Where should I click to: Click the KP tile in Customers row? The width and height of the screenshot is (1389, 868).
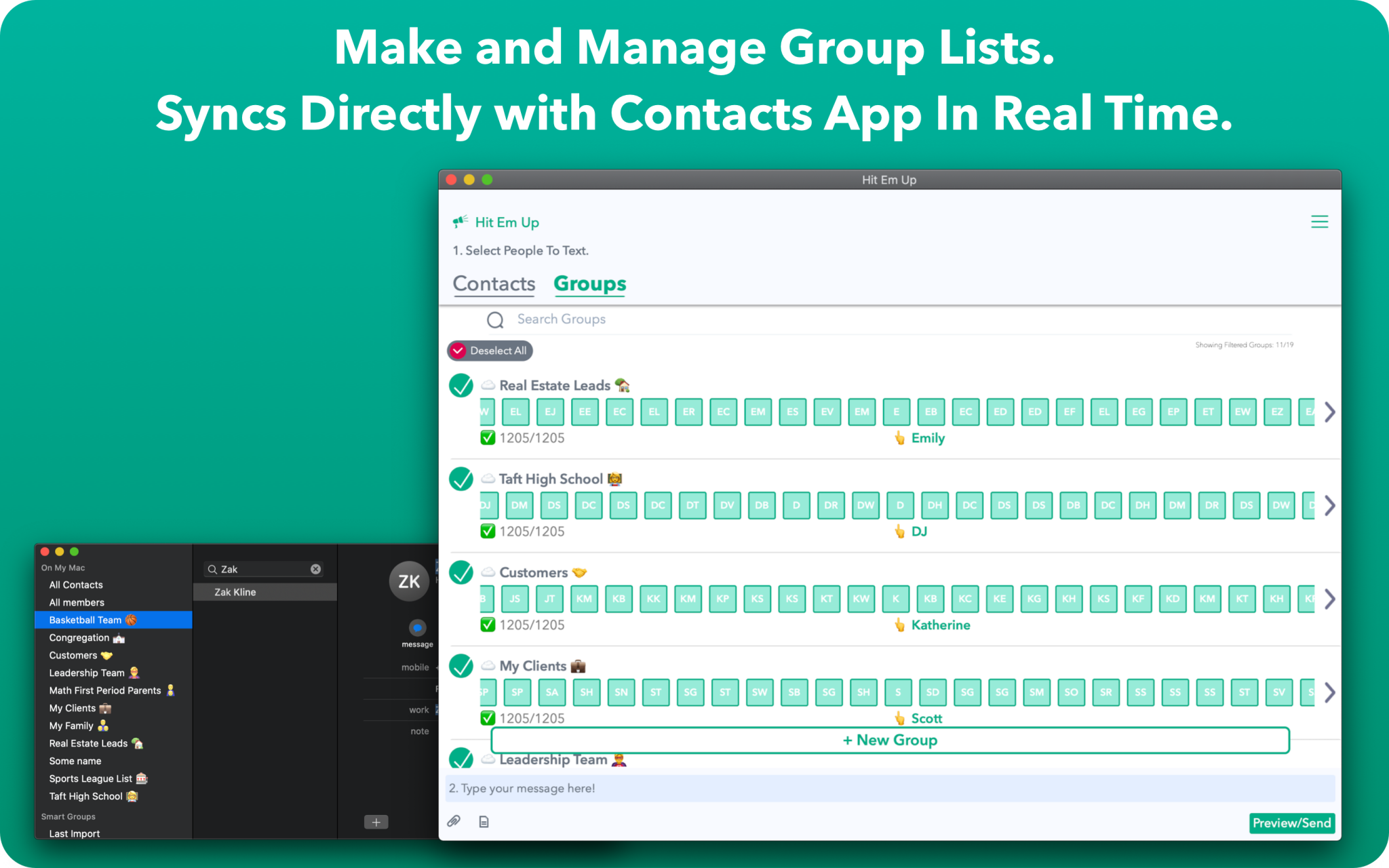722,599
